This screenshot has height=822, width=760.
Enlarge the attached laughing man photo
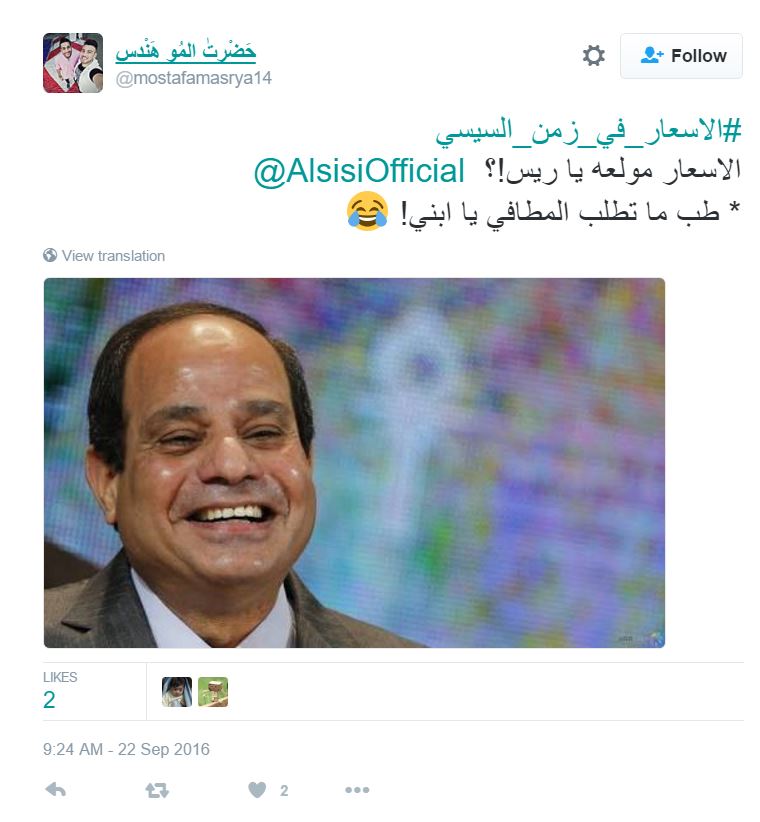tap(354, 463)
